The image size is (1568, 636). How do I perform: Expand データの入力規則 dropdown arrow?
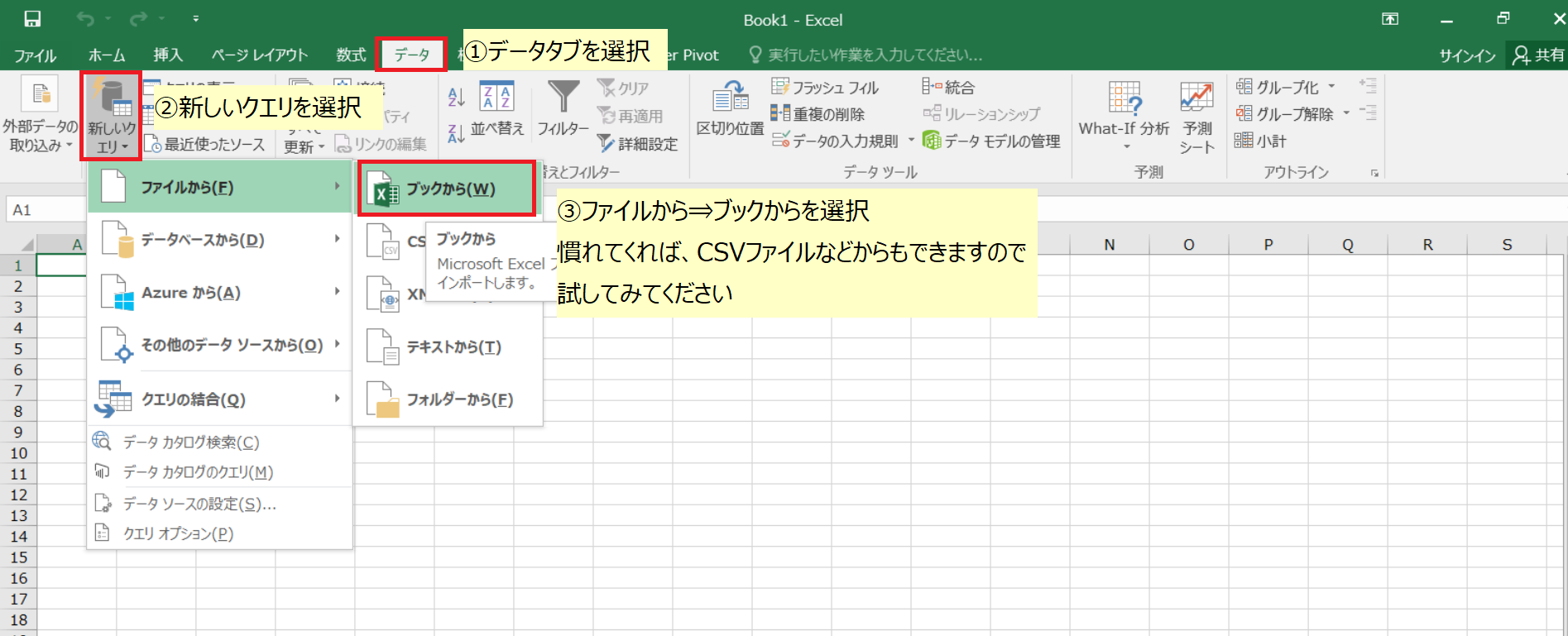click(x=911, y=141)
